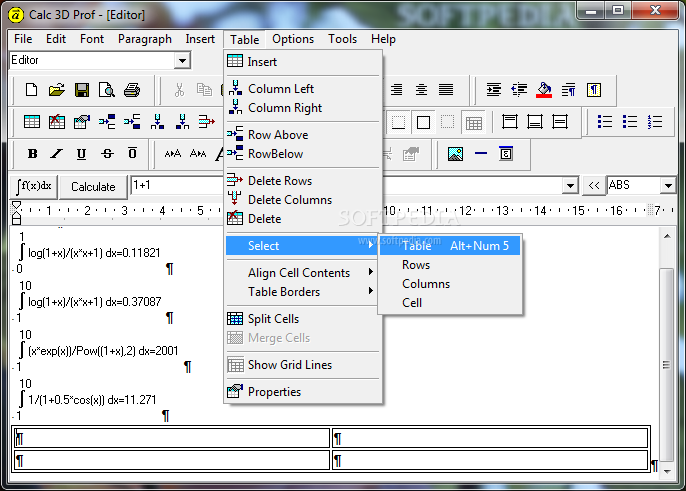Choose Show Grid Lines menu item

(x=302, y=365)
